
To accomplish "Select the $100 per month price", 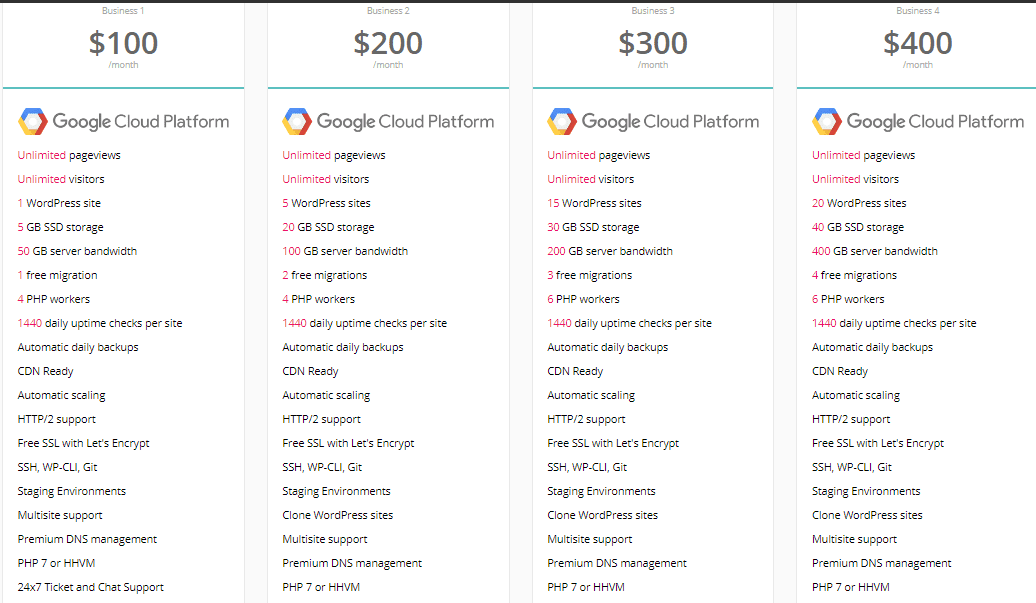I will point(124,44).
